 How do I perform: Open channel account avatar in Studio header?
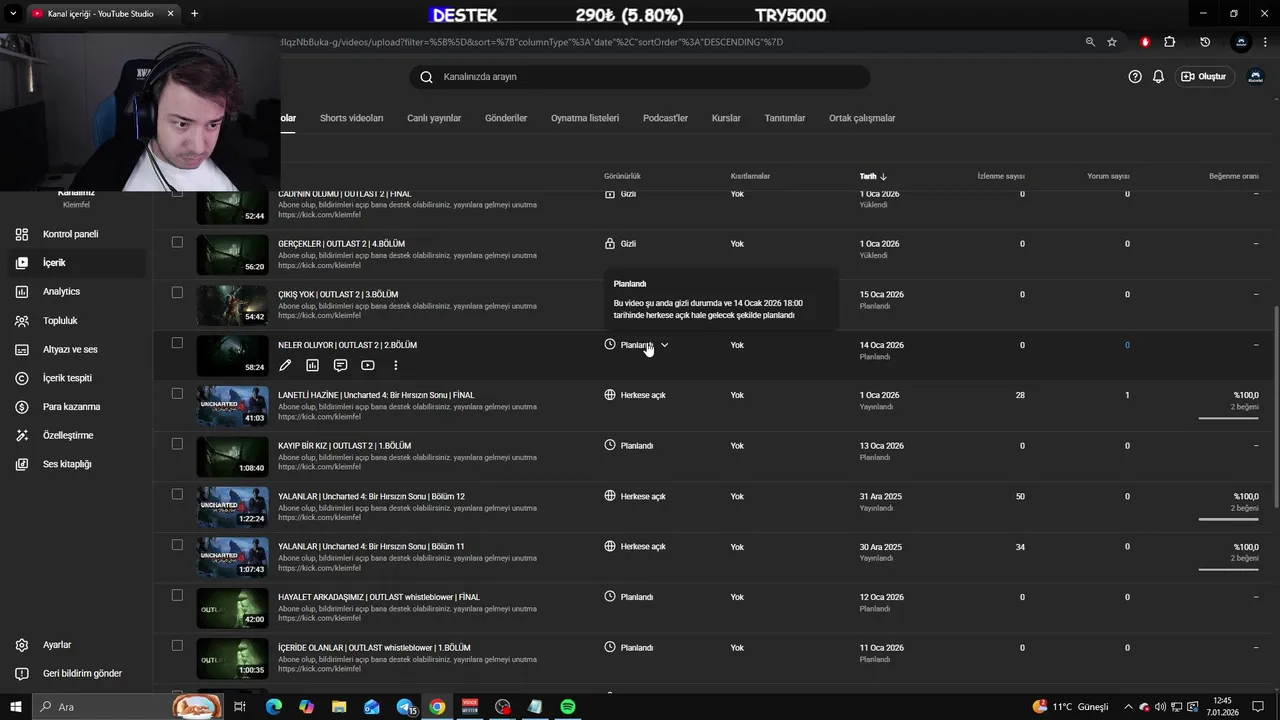[x=1256, y=77]
